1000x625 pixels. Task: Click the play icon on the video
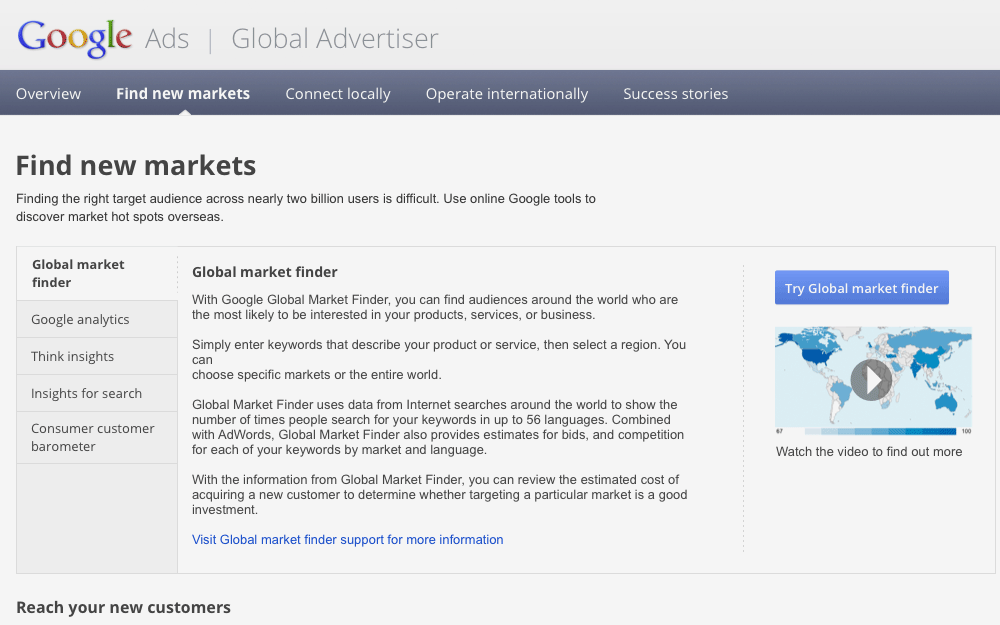[871, 380]
